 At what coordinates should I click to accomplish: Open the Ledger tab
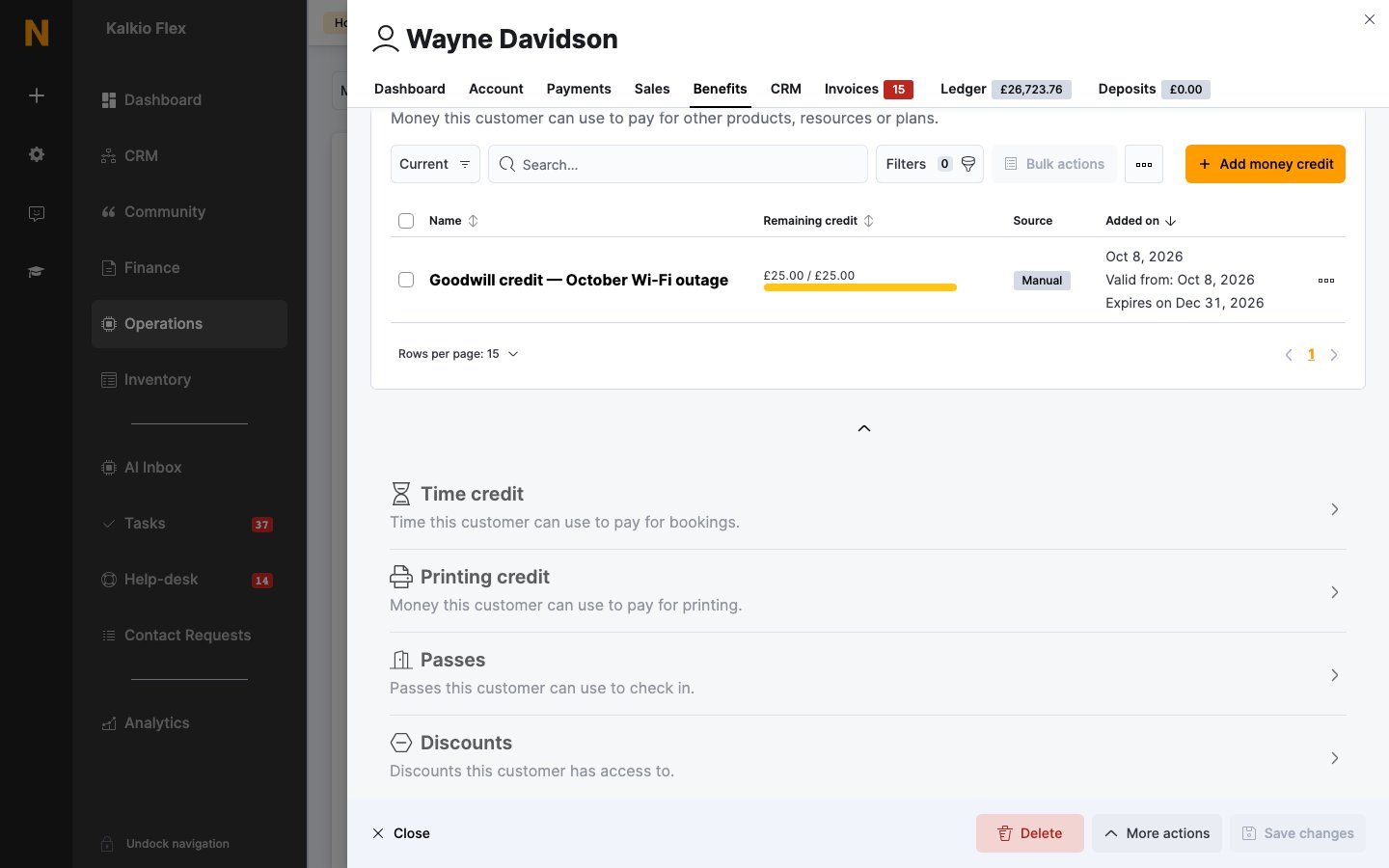1006,89
